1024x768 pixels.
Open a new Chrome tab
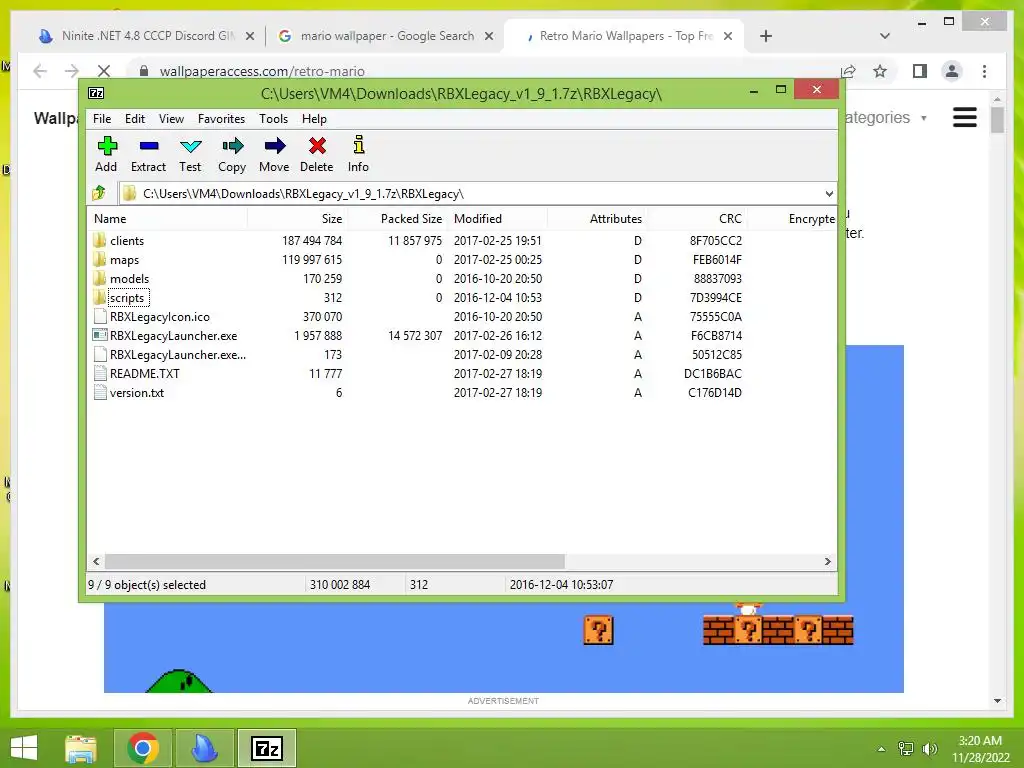[766, 36]
